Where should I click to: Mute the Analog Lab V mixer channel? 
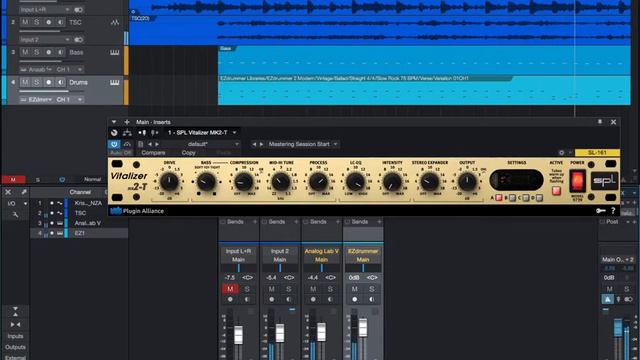coord(313,289)
